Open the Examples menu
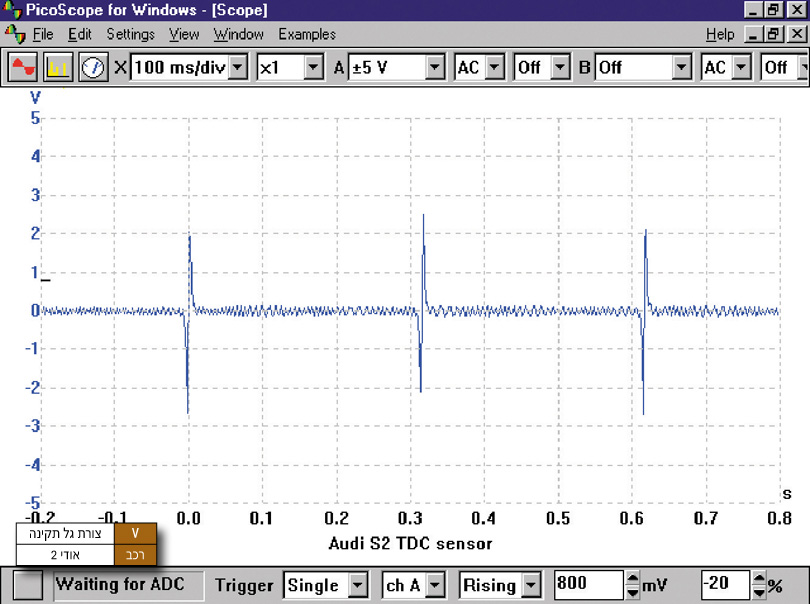 coord(307,34)
